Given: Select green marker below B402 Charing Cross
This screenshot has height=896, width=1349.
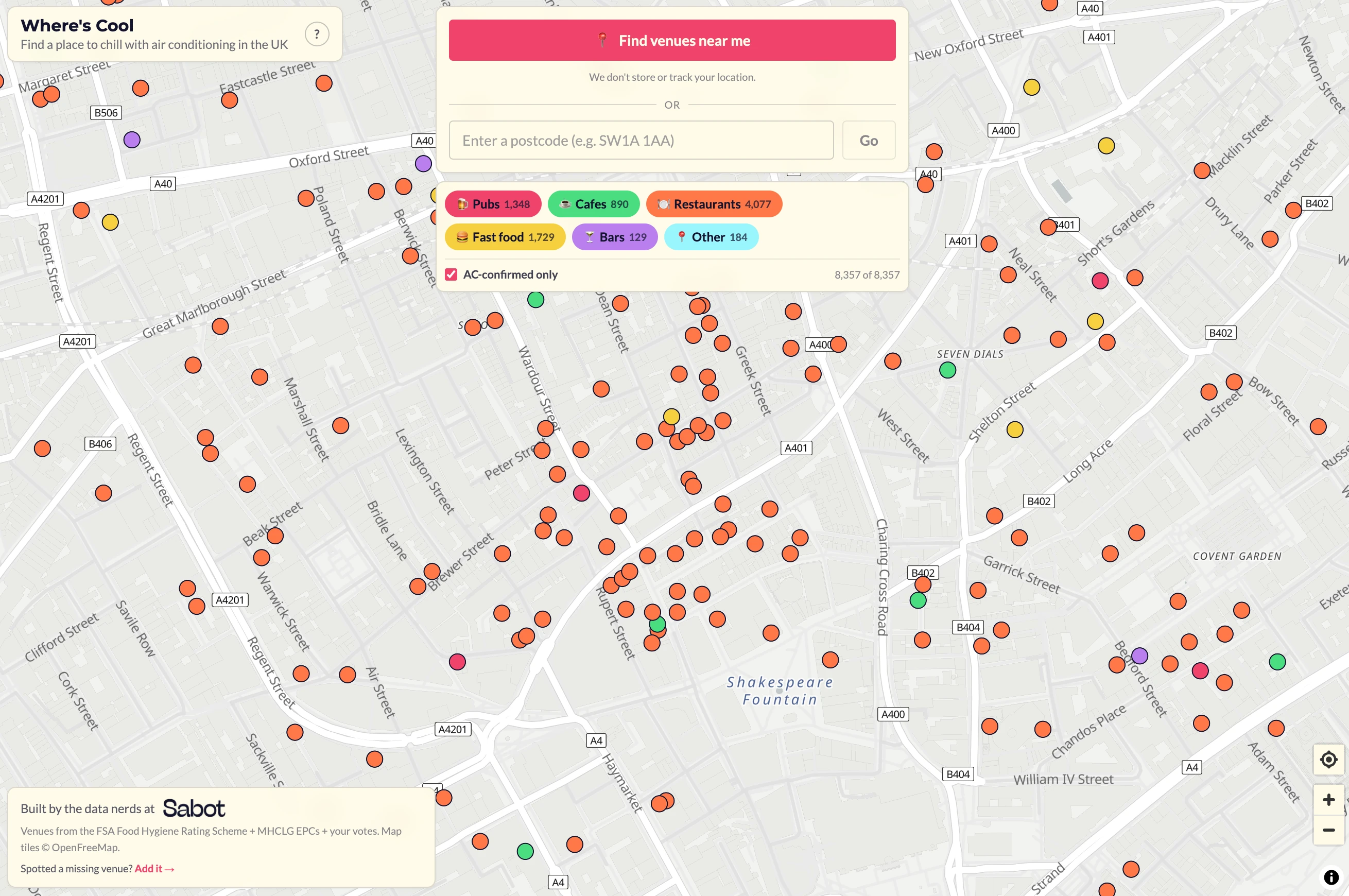Looking at the screenshot, I should coord(918,600).
